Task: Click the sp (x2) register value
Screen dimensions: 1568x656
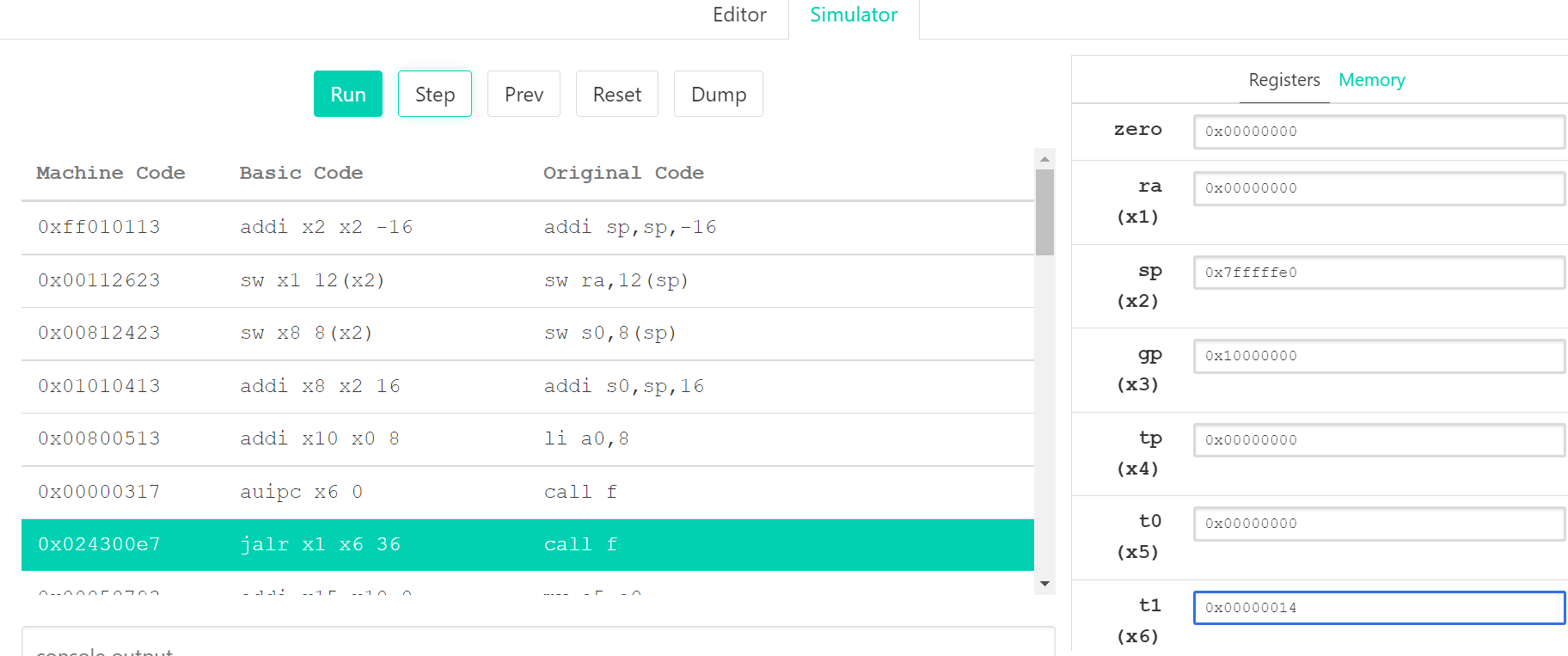Action: [x=1378, y=273]
